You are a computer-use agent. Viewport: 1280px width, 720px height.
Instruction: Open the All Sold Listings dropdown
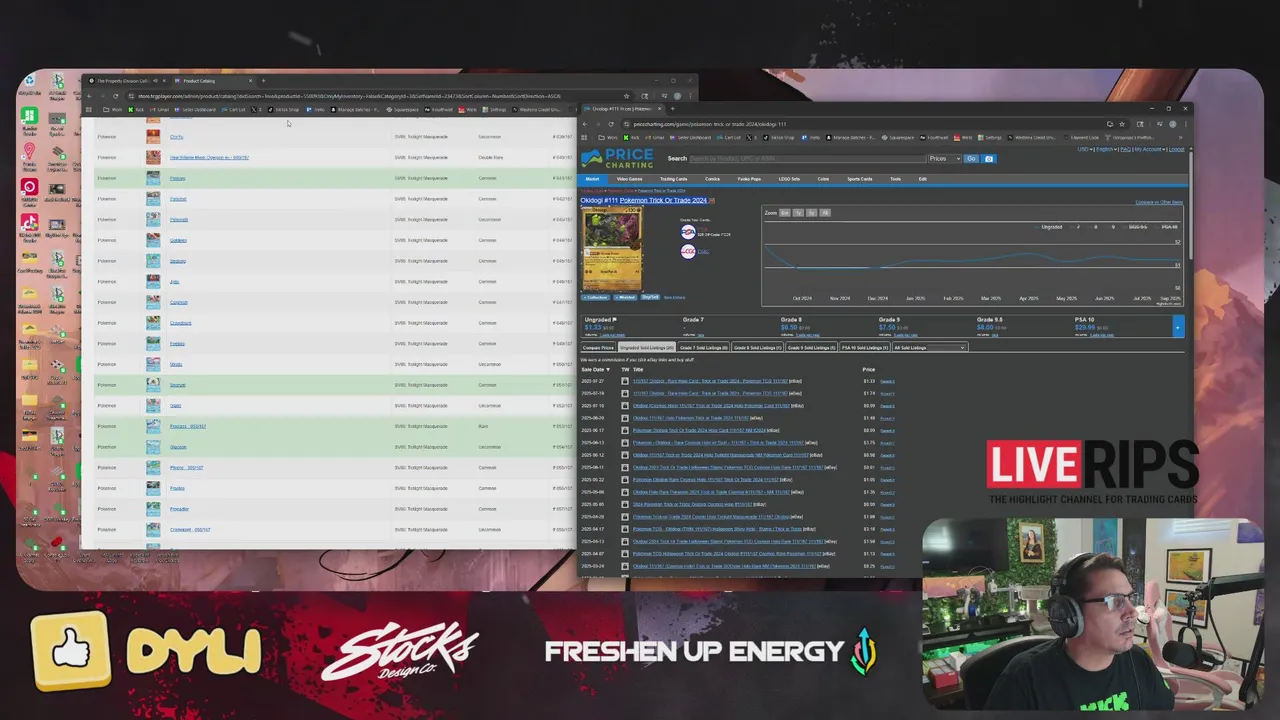tap(929, 347)
